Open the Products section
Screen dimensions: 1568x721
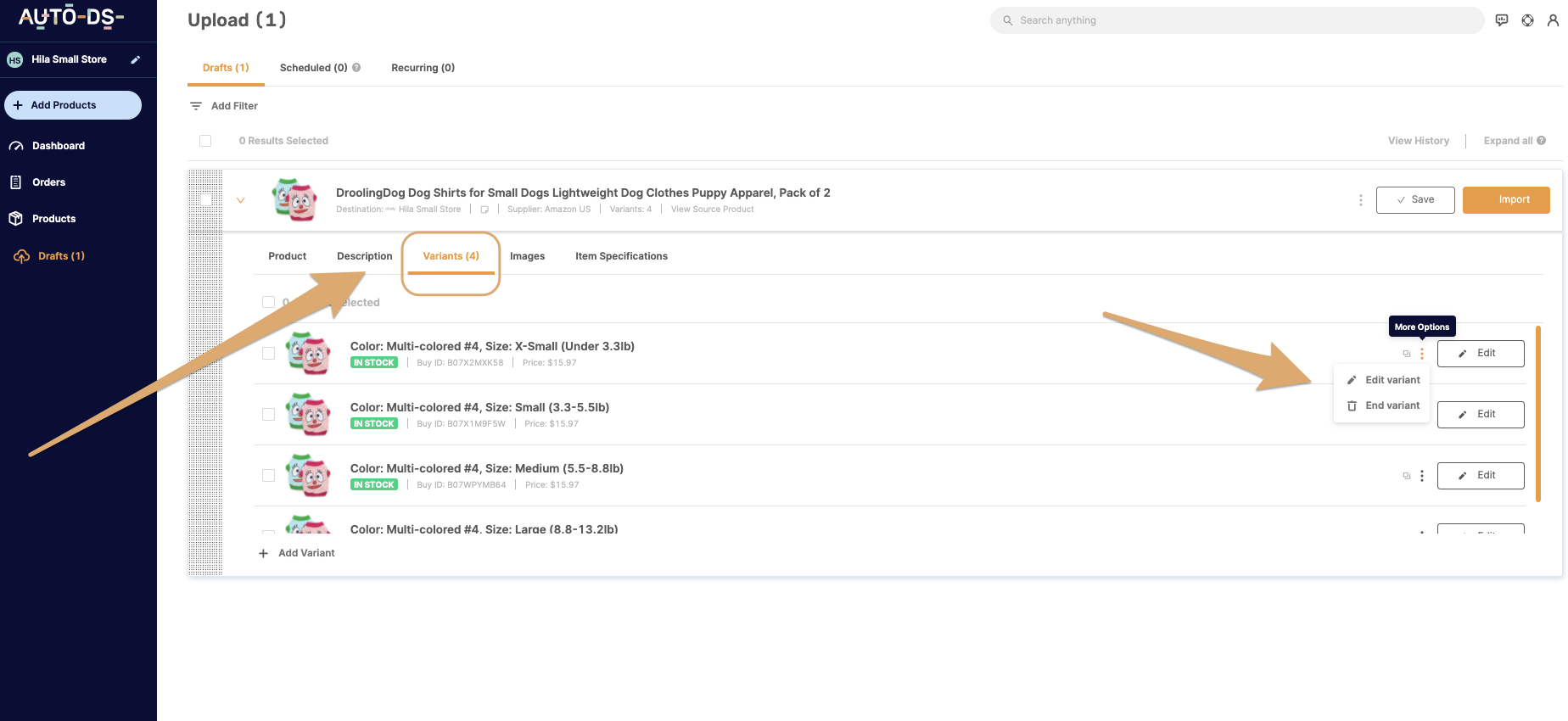[x=53, y=219]
